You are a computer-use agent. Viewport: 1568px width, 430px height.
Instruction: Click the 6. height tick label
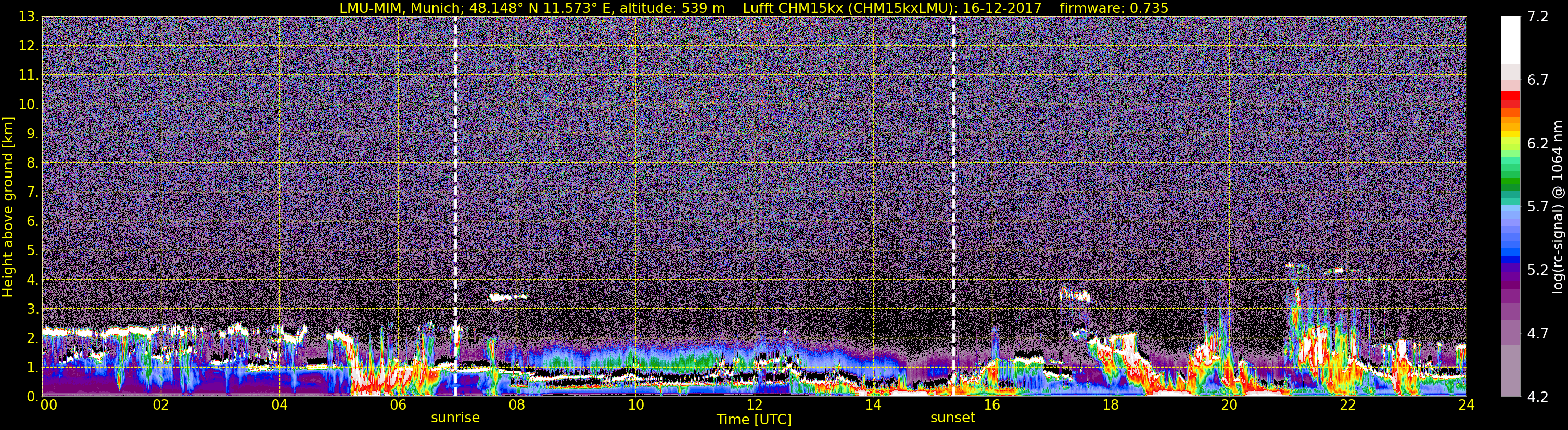point(32,221)
